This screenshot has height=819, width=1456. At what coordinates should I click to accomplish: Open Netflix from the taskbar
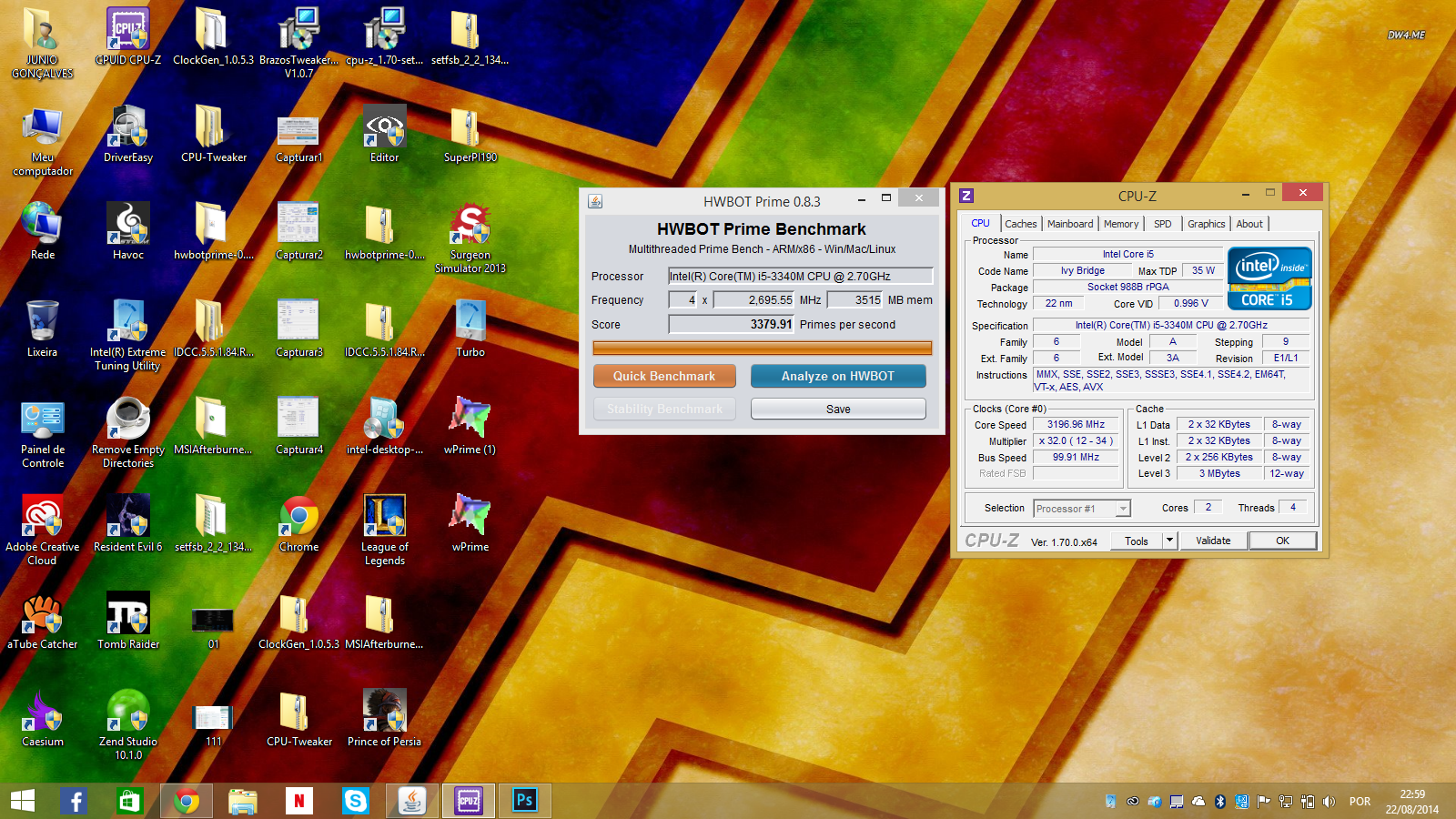click(298, 801)
